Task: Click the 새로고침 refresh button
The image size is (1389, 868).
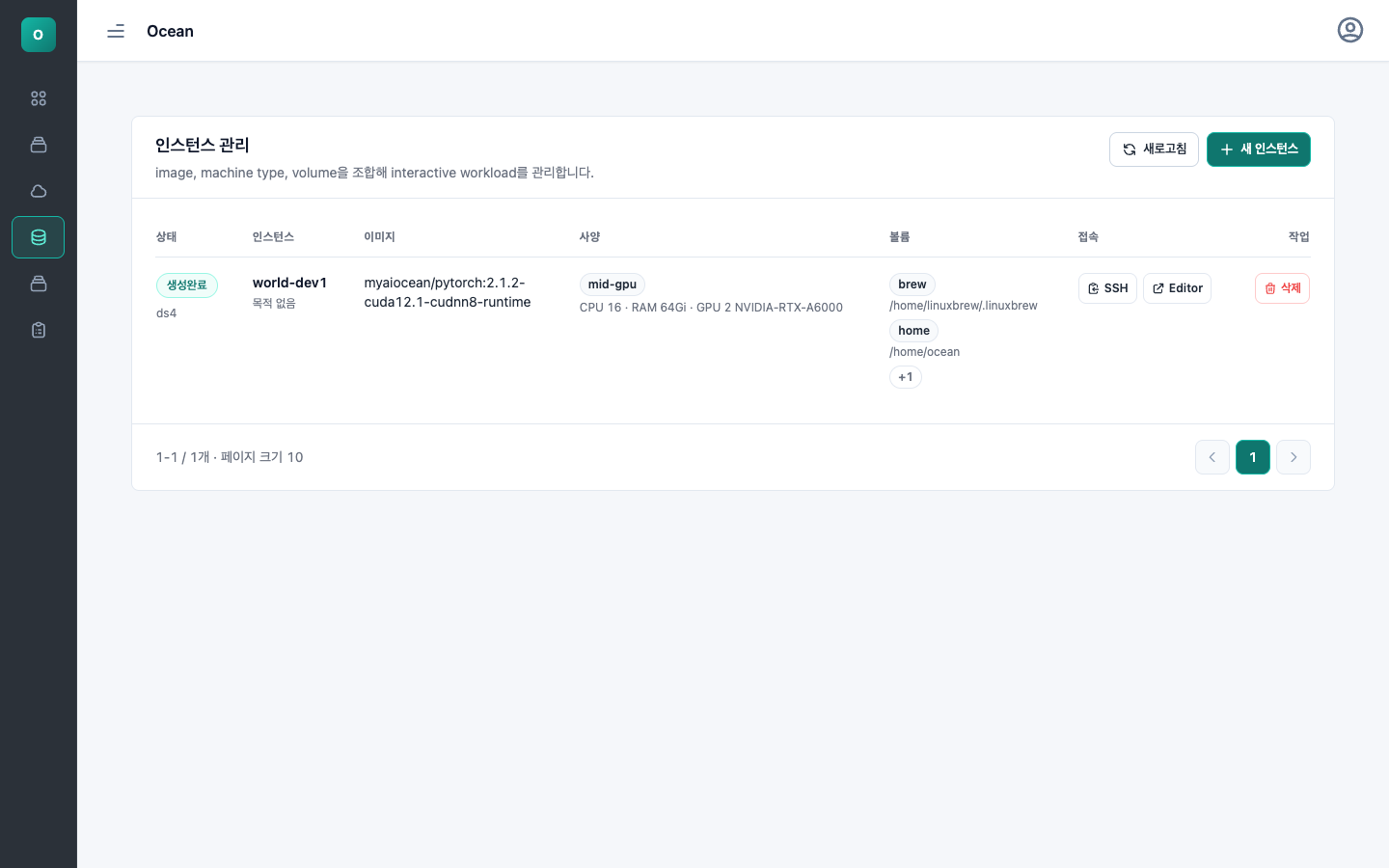Action: click(x=1154, y=149)
